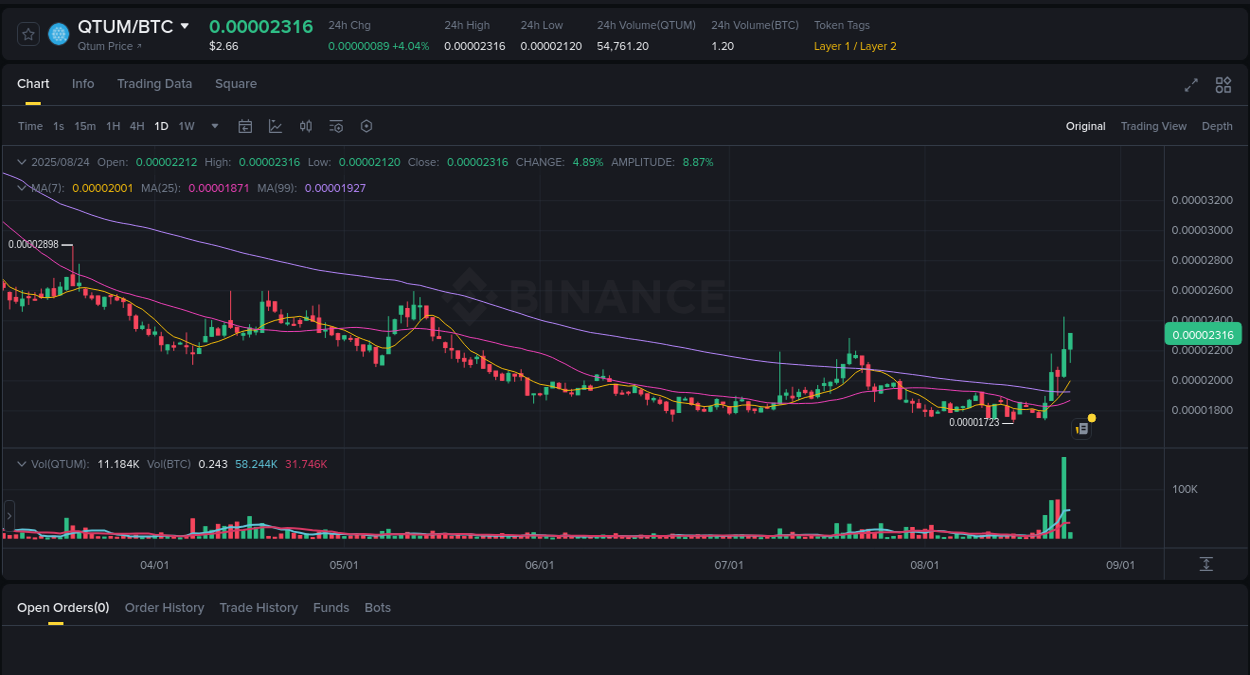Image resolution: width=1250 pixels, height=675 pixels.
Task: Open the extra timeframes dropdown next to 1W
Action: tap(214, 126)
